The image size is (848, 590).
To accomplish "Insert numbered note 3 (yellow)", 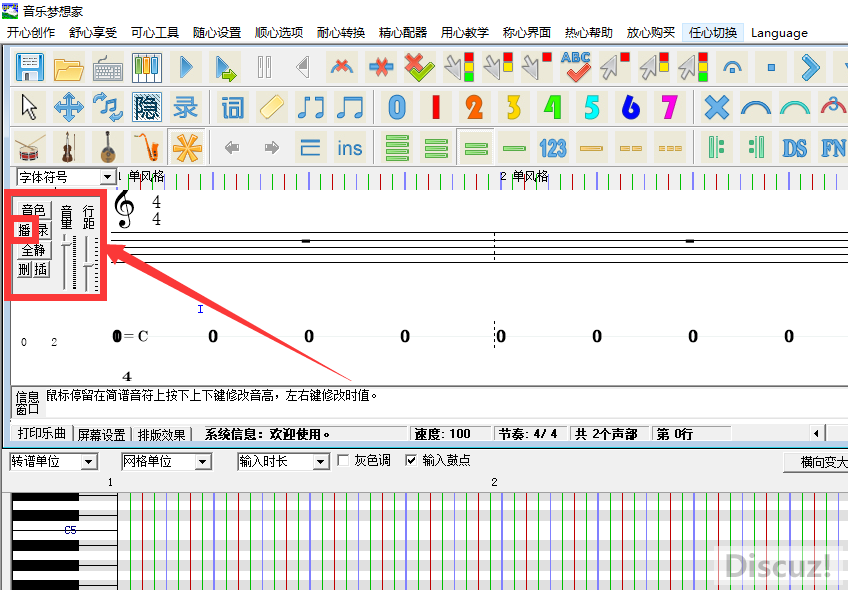I will pos(514,107).
